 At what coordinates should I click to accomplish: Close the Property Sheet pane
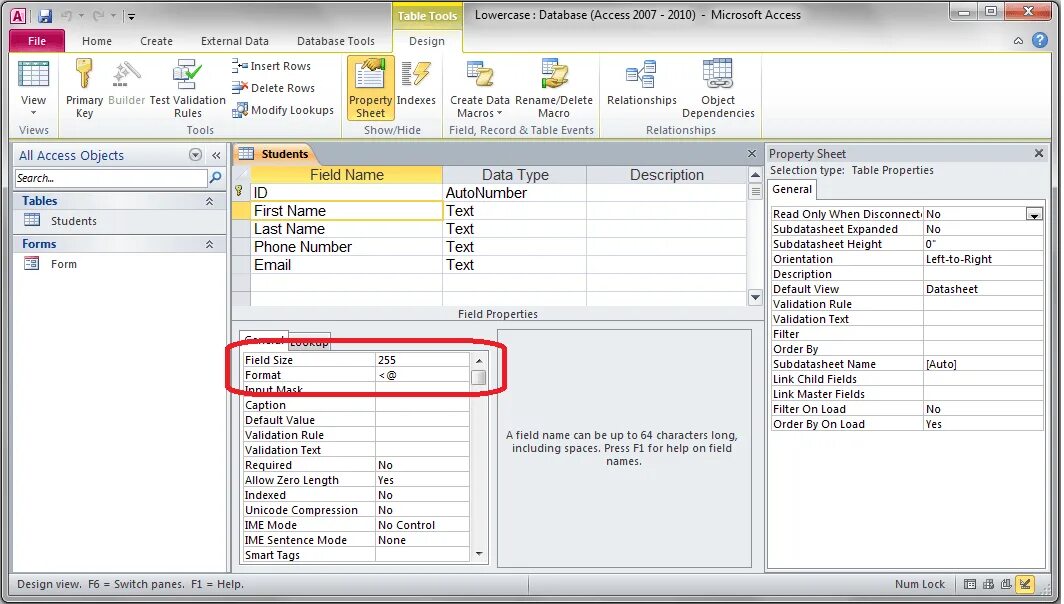(x=1039, y=153)
